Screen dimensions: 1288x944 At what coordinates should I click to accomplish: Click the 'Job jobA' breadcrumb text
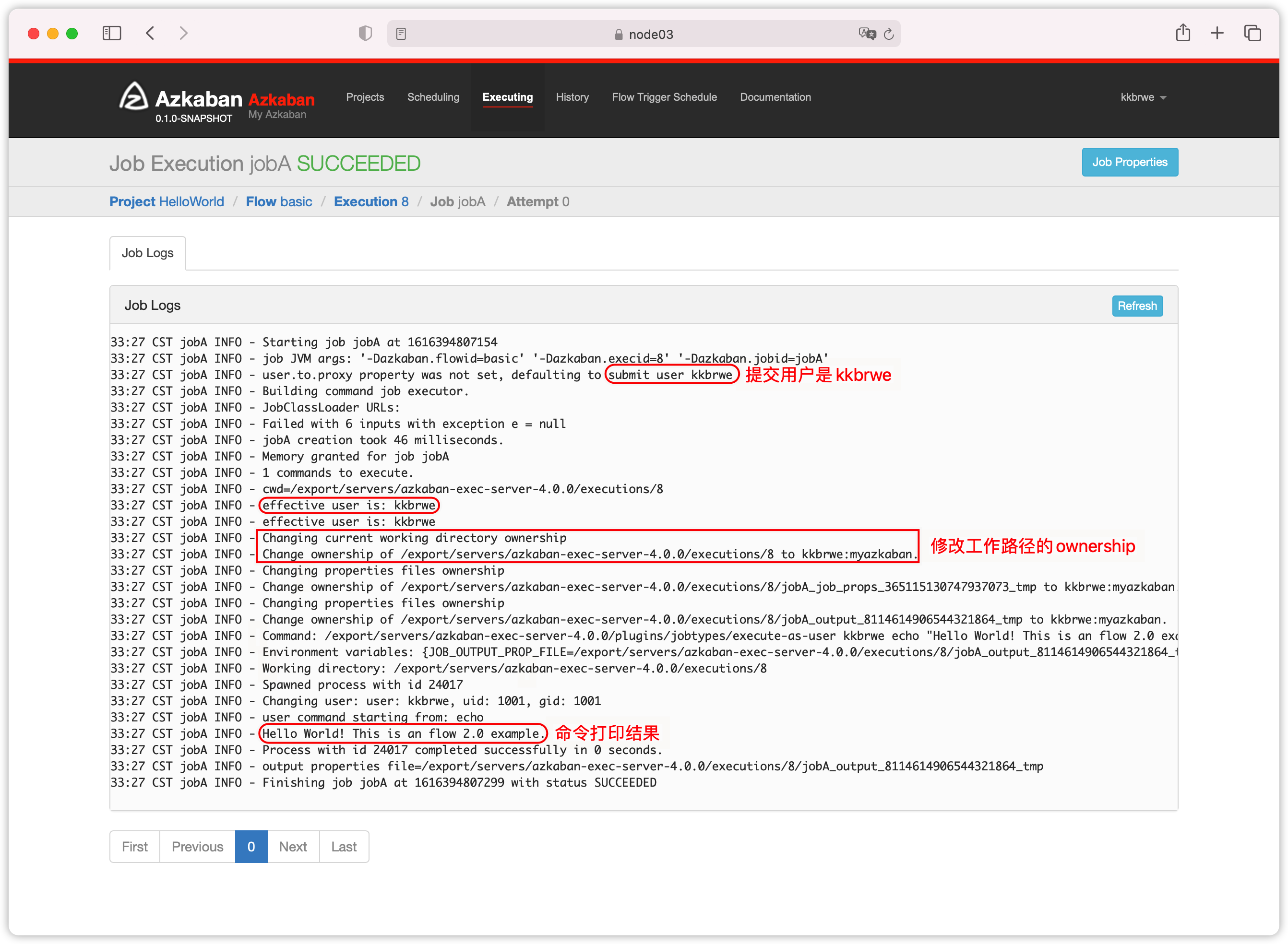pyautogui.click(x=458, y=202)
